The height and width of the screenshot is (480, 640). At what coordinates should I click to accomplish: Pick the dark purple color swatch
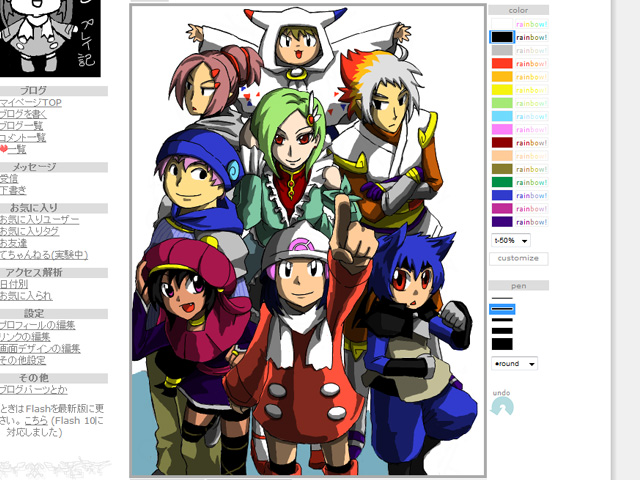click(502, 222)
